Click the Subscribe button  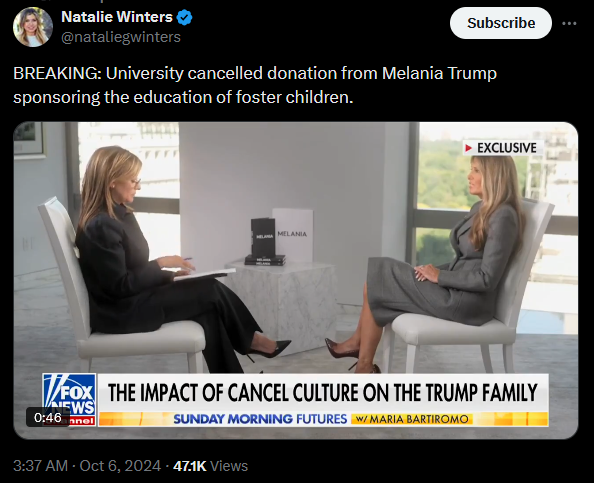point(501,23)
